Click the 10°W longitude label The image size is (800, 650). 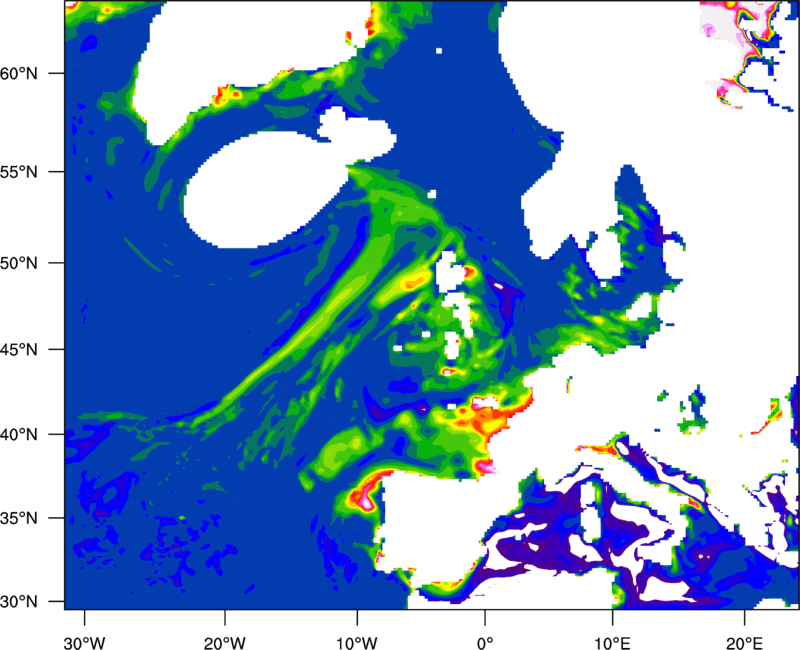click(x=357, y=642)
